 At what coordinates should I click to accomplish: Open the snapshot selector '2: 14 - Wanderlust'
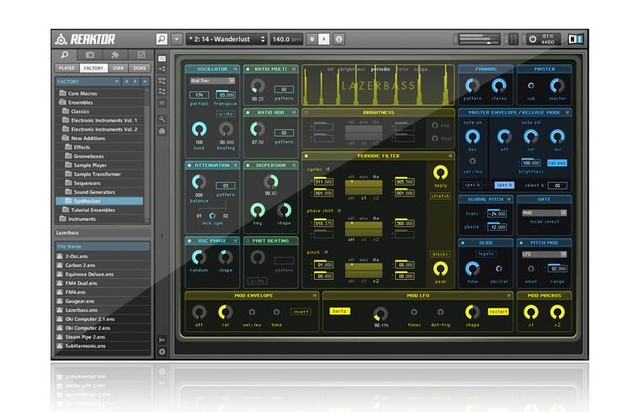point(226,39)
